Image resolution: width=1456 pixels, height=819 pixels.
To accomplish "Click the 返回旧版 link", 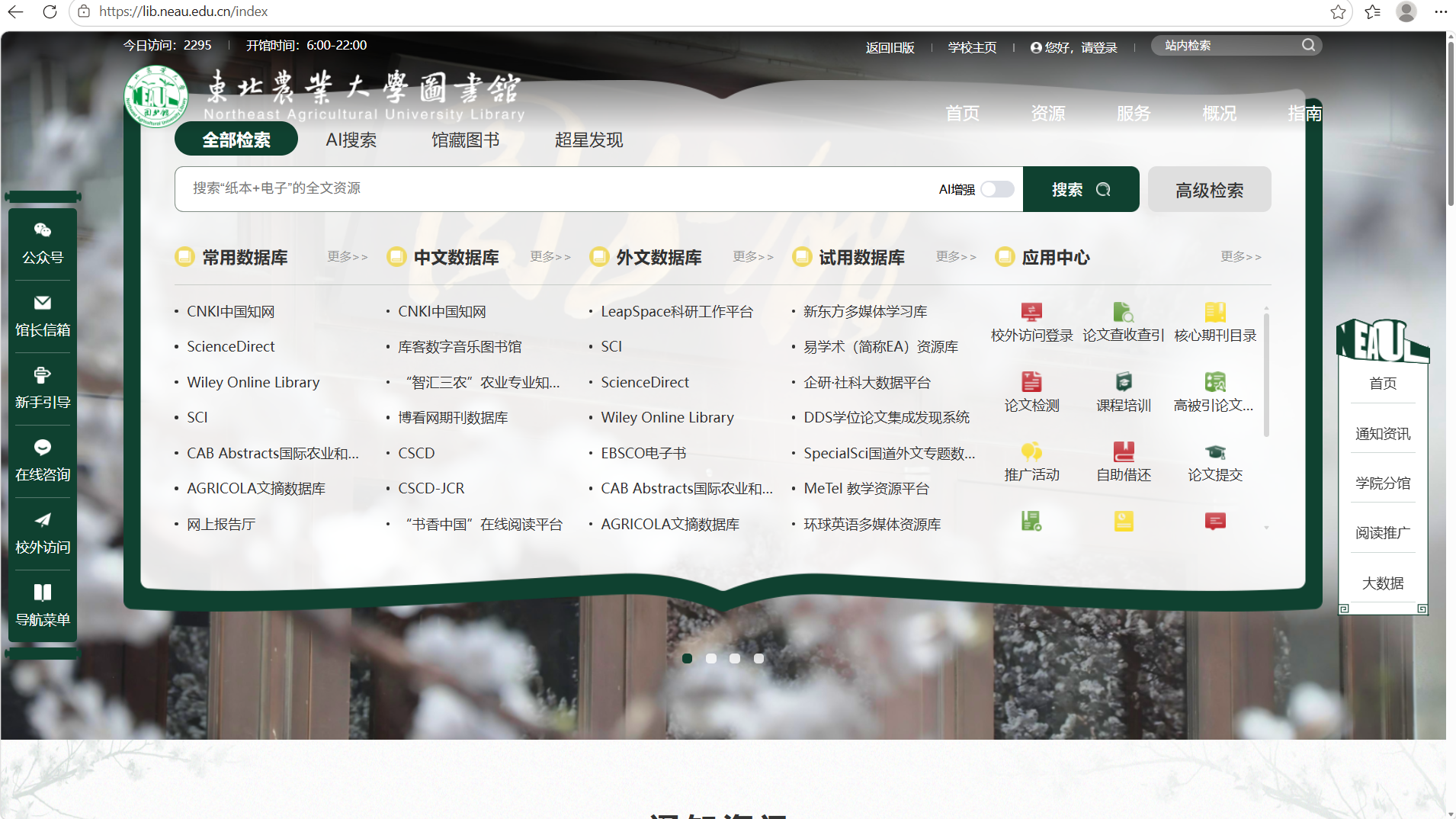I will (x=890, y=47).
